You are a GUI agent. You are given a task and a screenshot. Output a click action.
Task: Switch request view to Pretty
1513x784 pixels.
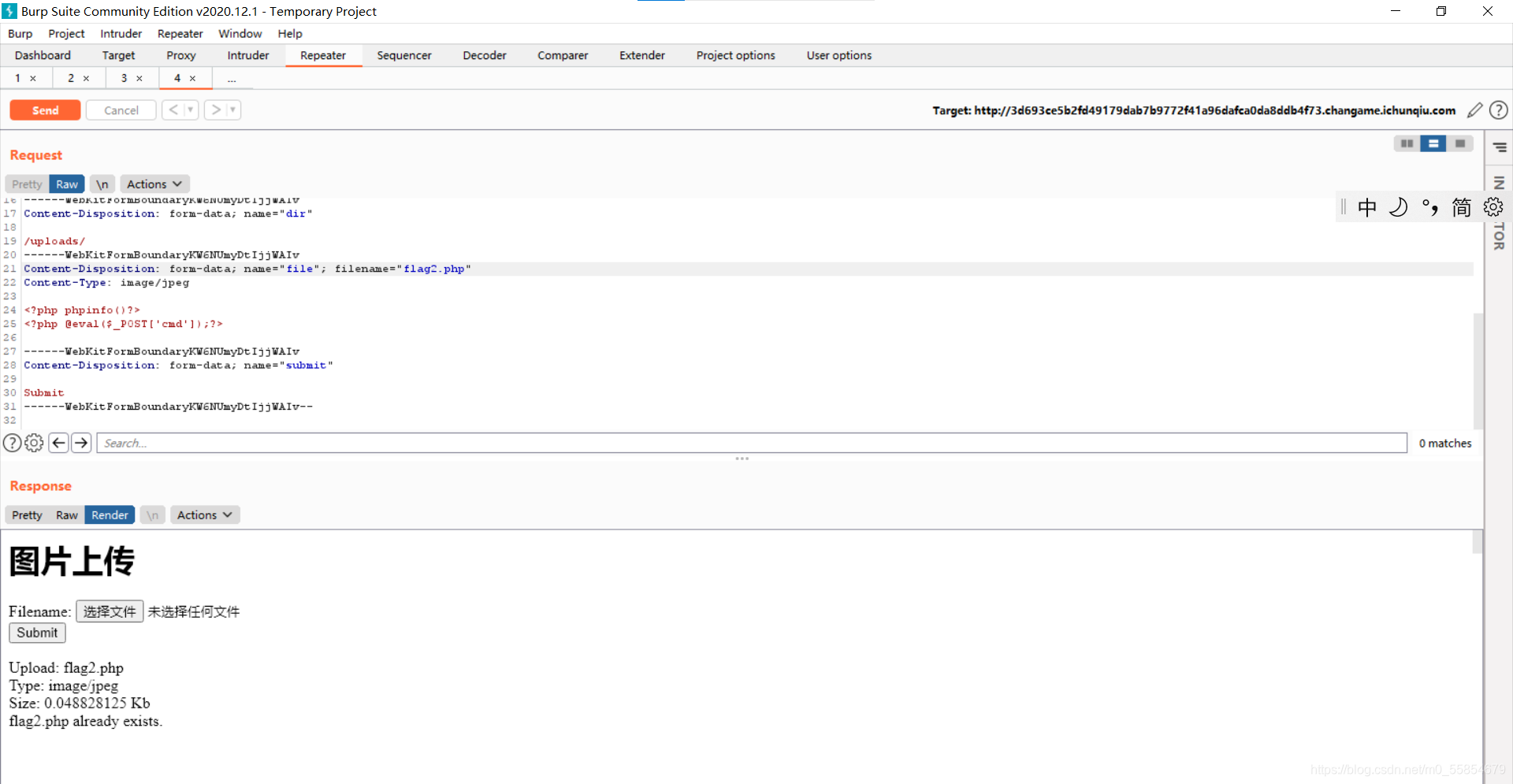coord(27,184)
